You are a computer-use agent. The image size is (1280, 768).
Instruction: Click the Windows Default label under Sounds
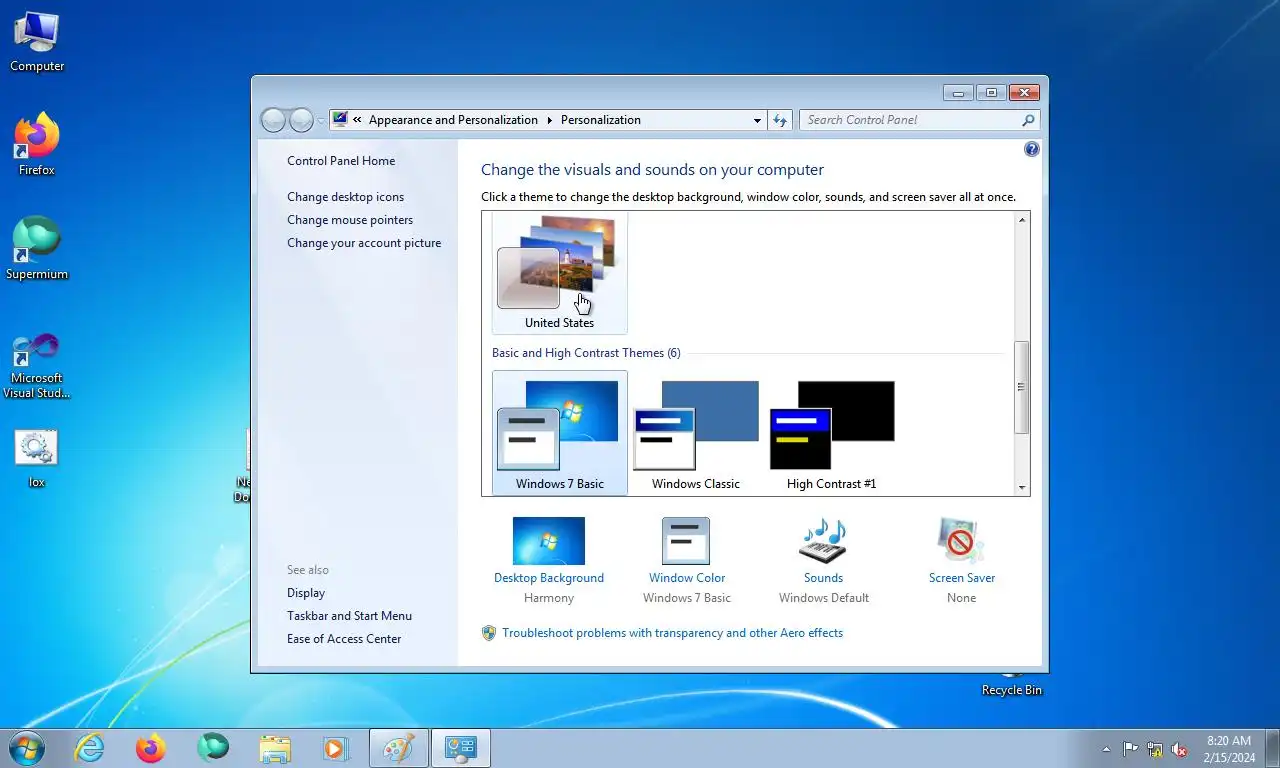[x=824, y=598]
